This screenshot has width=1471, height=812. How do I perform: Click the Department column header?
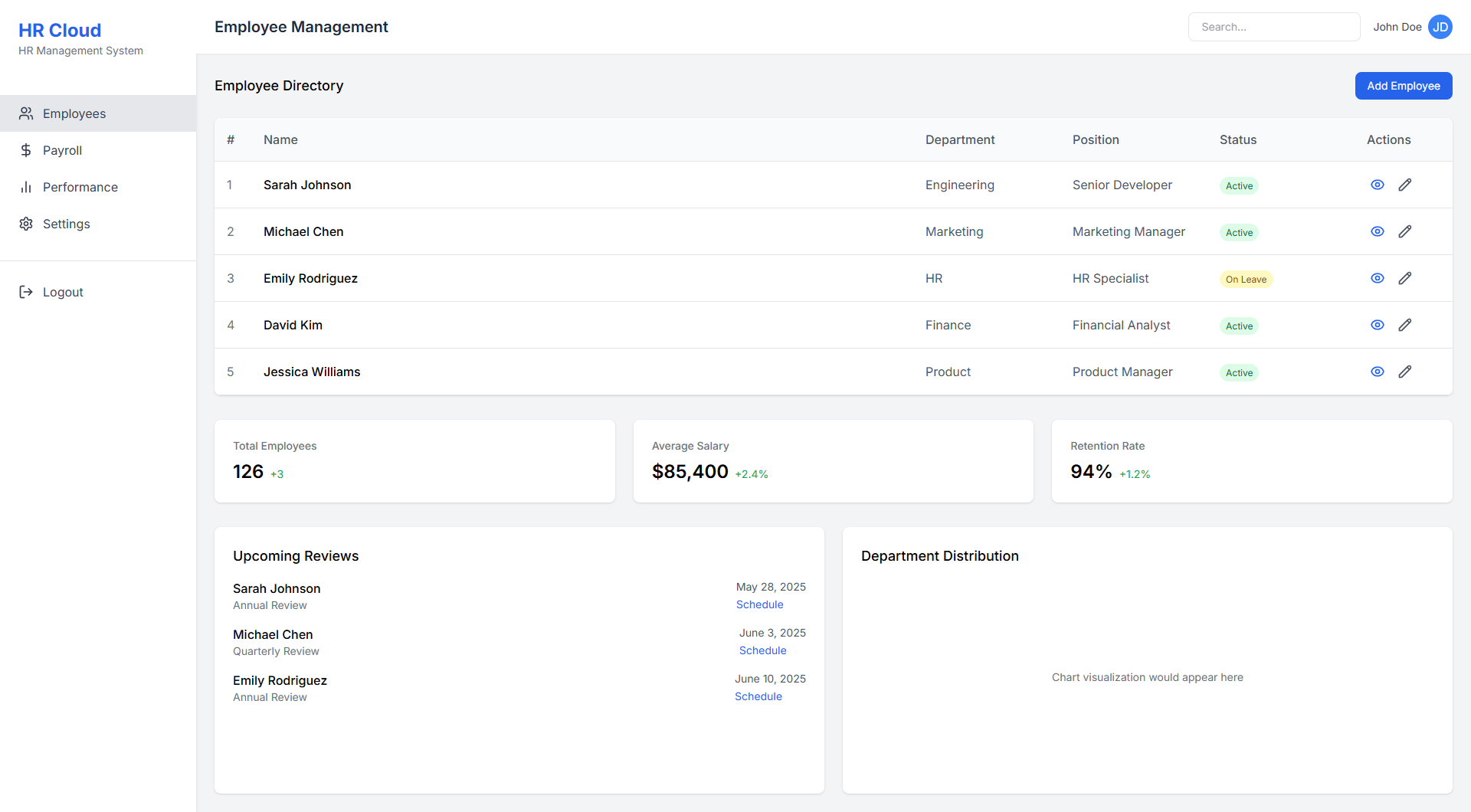click(x=960, y=139)
